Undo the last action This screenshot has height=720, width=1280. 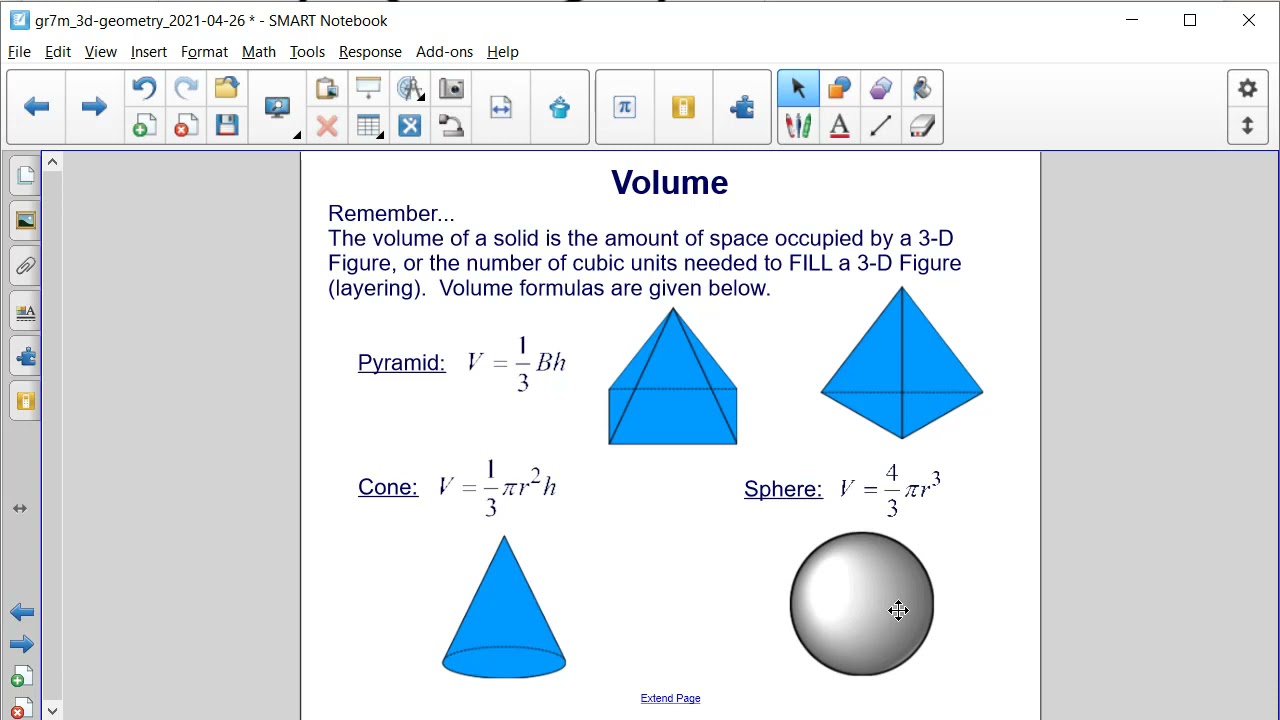coord(144,88)
